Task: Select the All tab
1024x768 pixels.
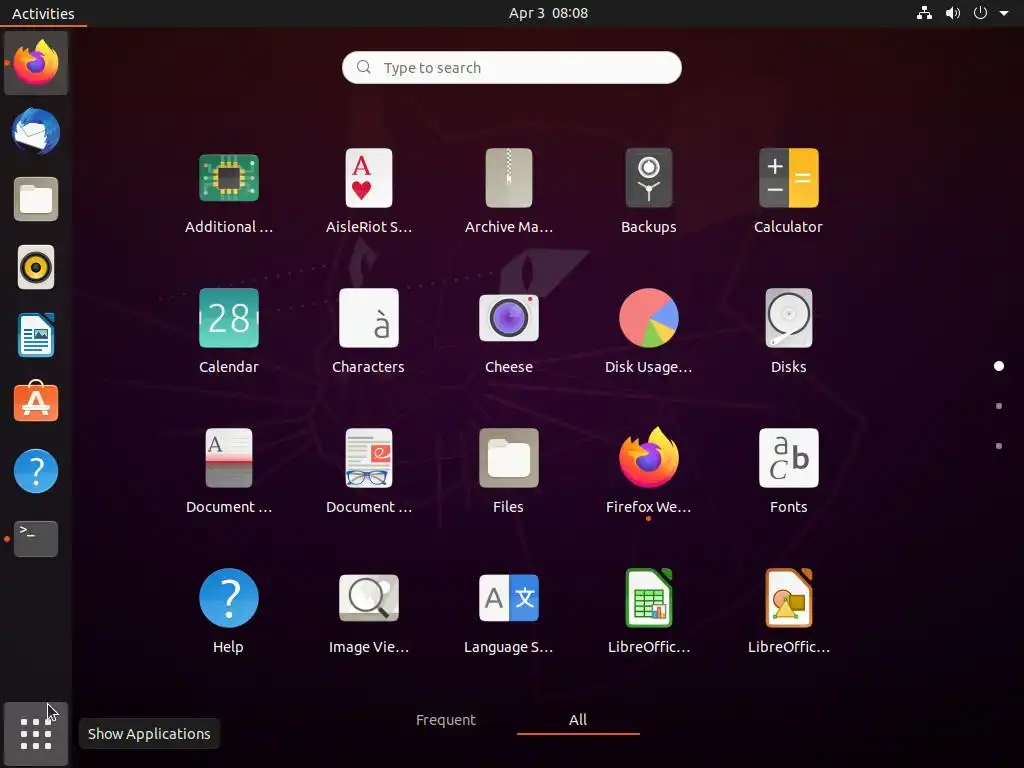Action: [578, 720]
